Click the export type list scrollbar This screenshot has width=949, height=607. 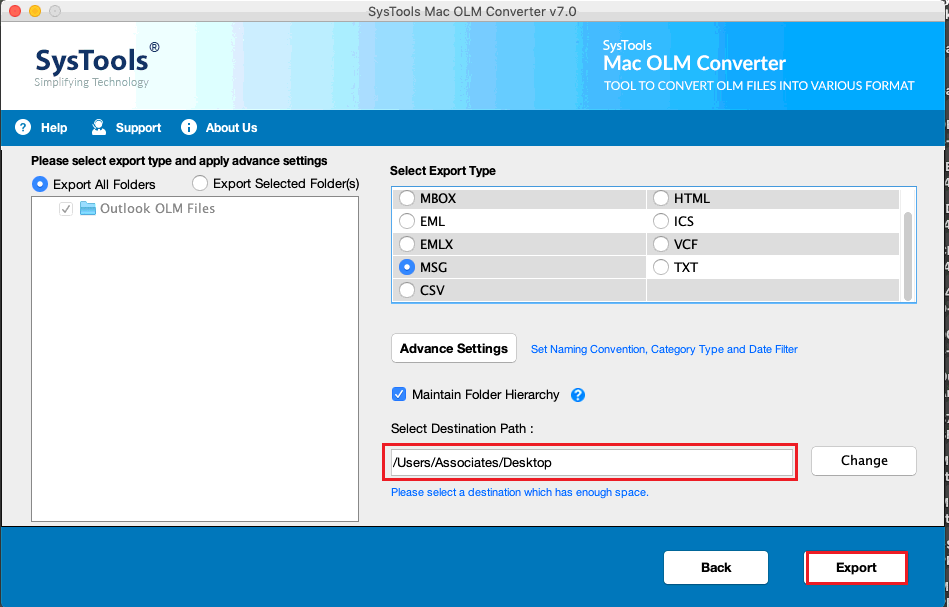907,255
